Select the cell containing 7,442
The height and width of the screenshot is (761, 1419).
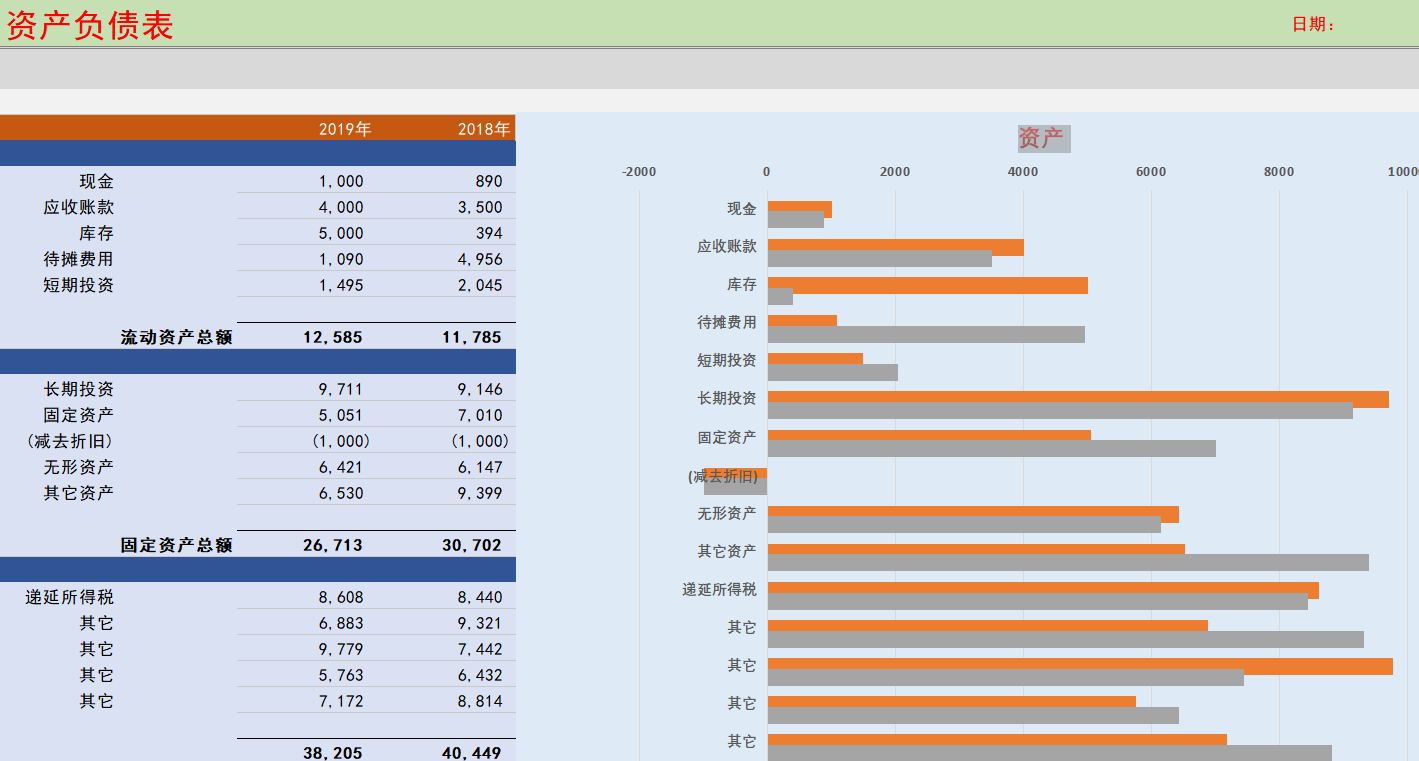point(480,649)
